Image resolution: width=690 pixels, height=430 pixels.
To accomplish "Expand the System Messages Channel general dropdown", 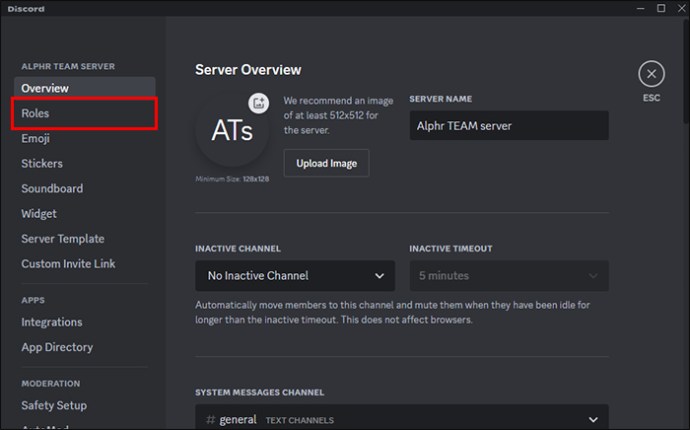I will pos(402,417).
